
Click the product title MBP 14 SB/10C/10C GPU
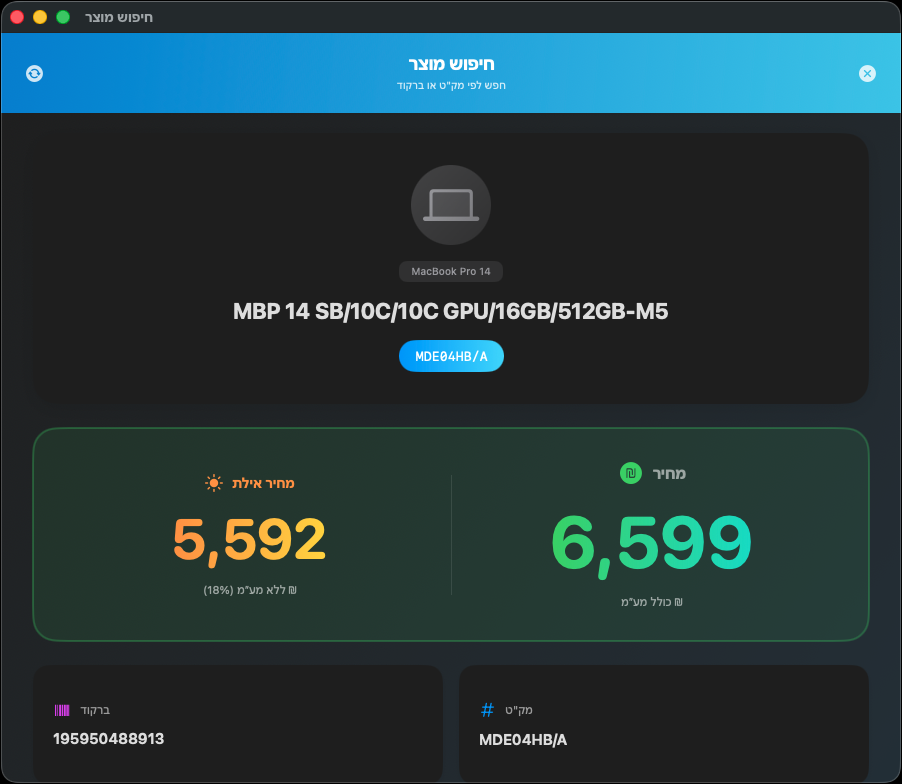[451, 312]
